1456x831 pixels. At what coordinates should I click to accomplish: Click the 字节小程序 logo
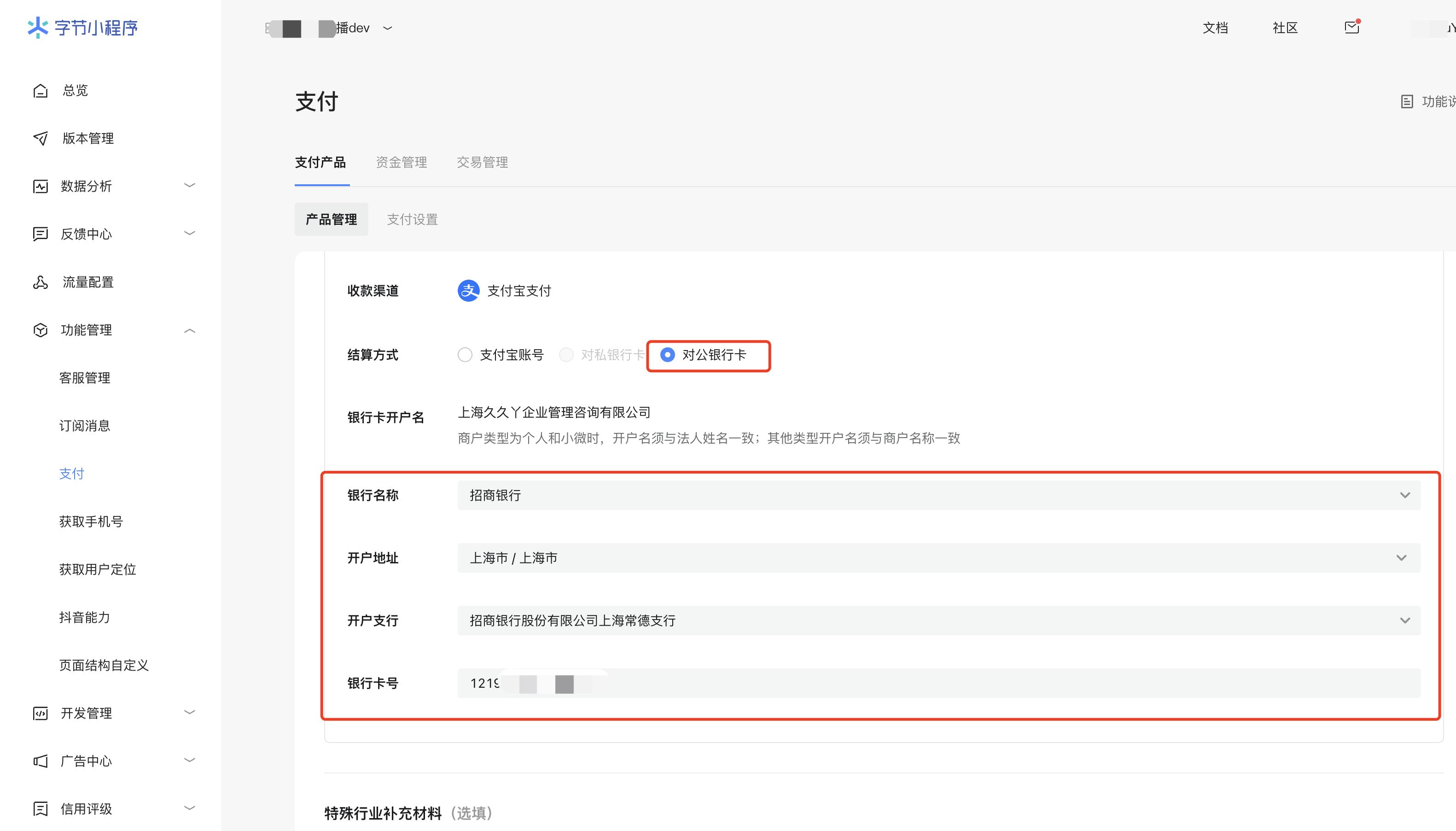(83, 27)
